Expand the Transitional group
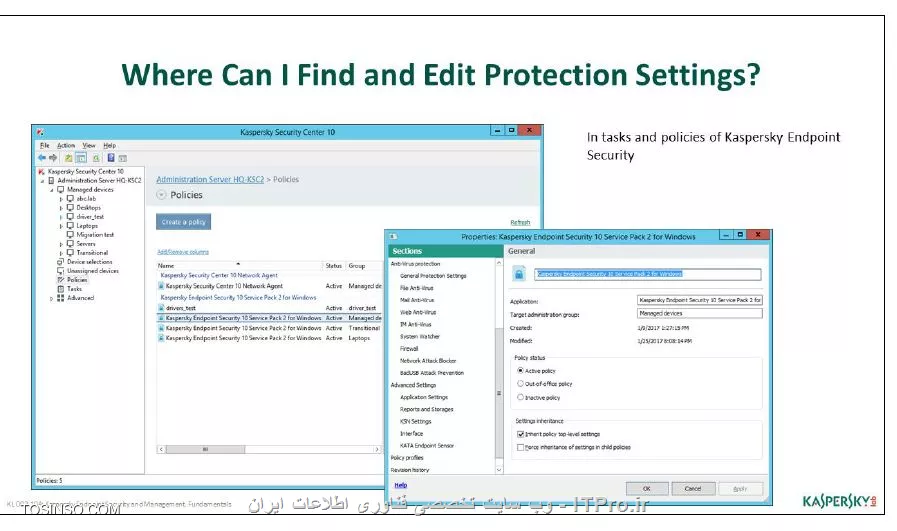This screenshot has height=531, width=897. point(61,253)
